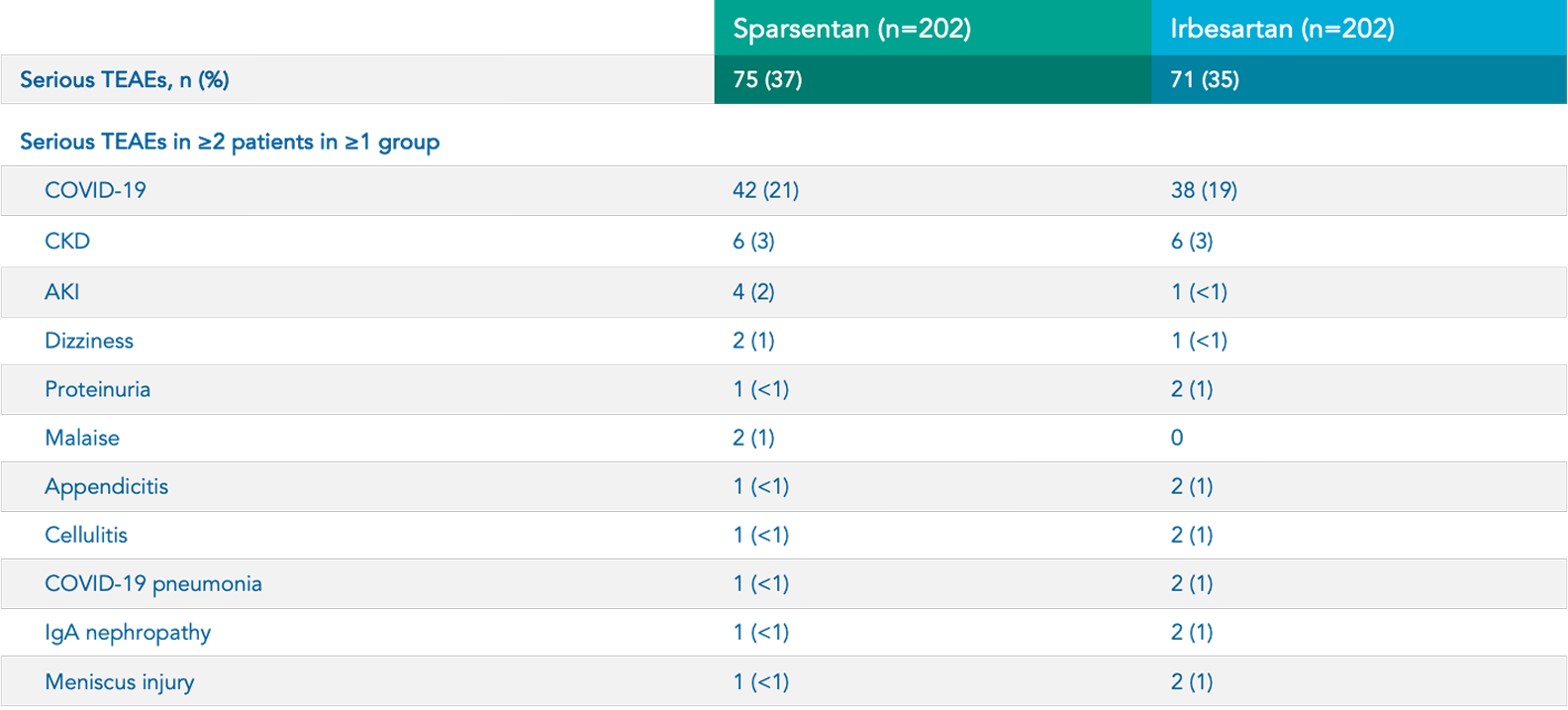Screen dimensions: 1568x710
Task: Click the Malaise row label
Action: (82, 438)
